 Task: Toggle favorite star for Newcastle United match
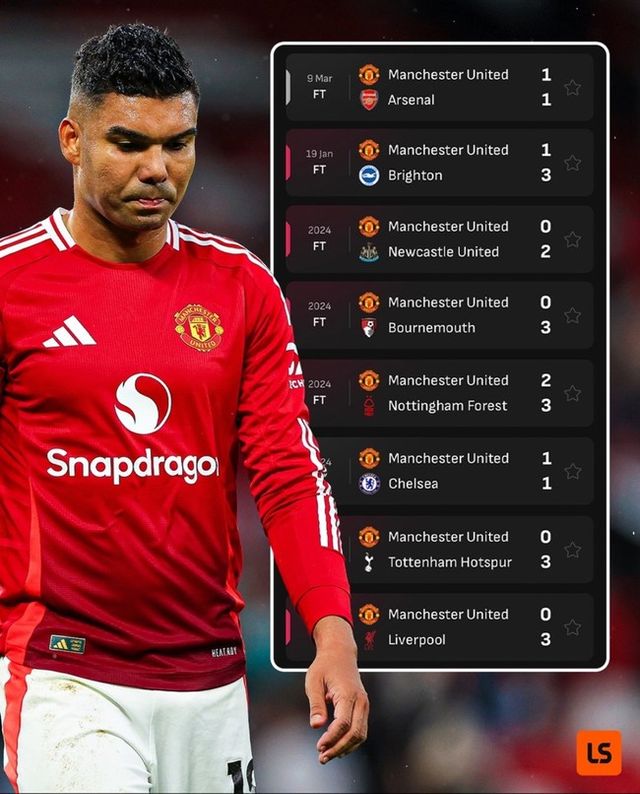tap(572, 240)
